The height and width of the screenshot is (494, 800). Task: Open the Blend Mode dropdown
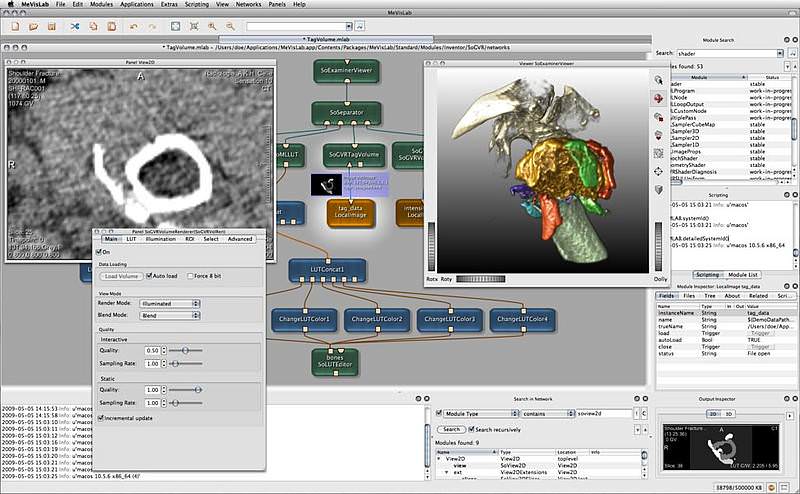click(x=170, y=315)
